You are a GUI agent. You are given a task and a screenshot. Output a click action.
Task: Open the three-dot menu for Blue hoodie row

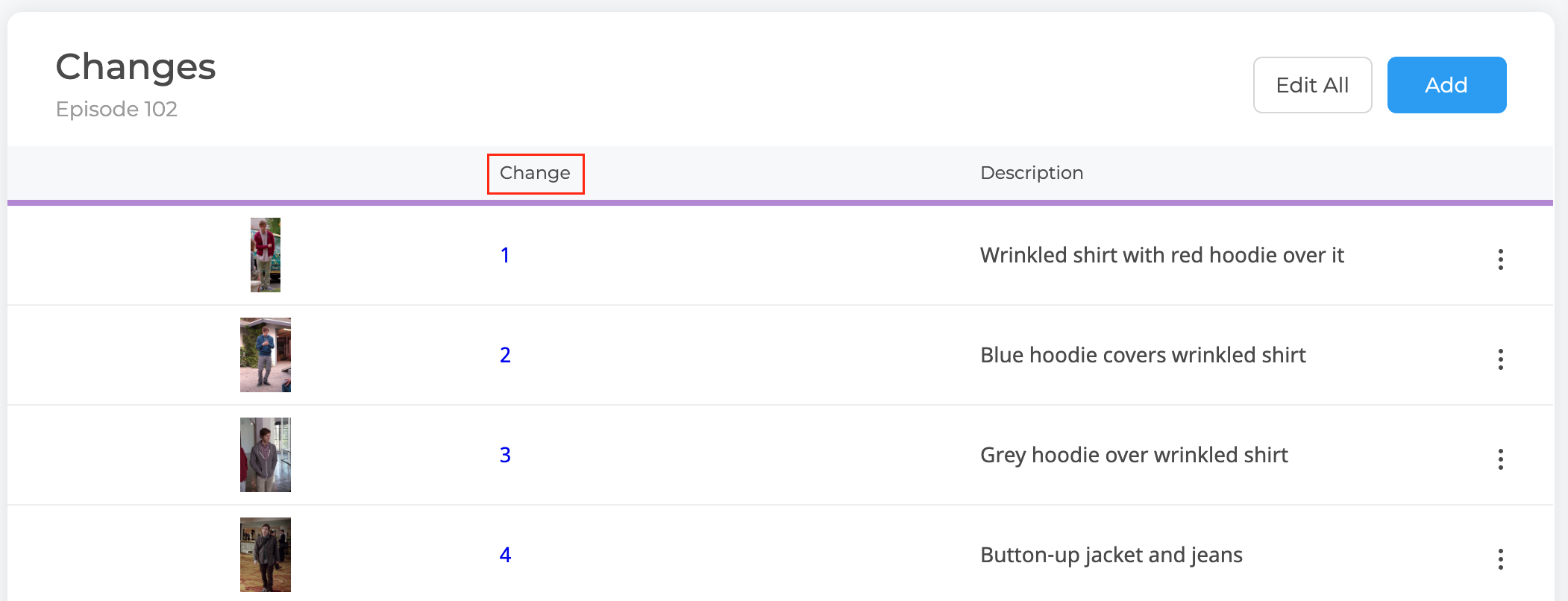pyautogui.click(x=1500, y=359)
